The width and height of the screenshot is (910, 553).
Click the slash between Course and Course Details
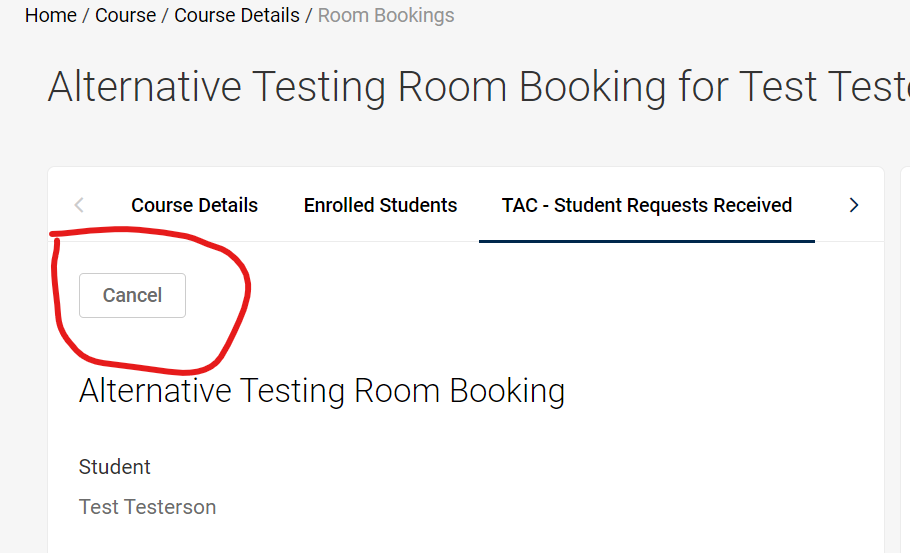165,15
